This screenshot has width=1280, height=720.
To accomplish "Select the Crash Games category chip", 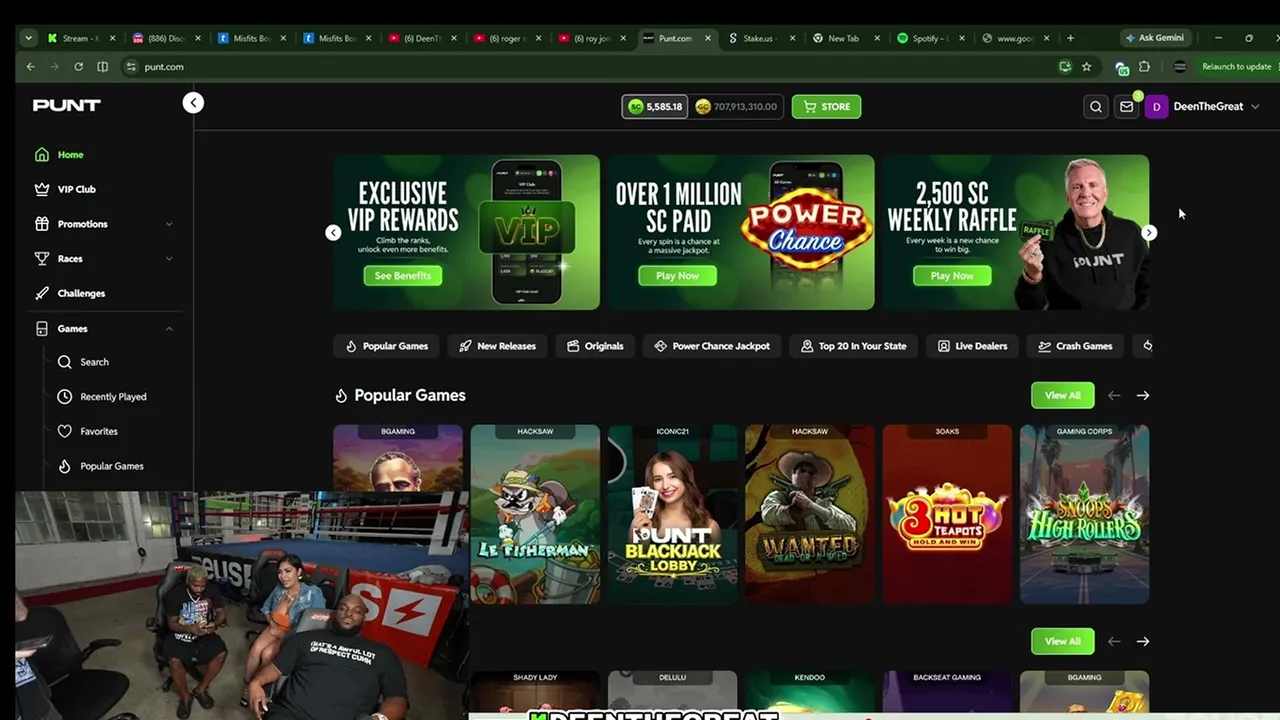I will [1075, 346].
